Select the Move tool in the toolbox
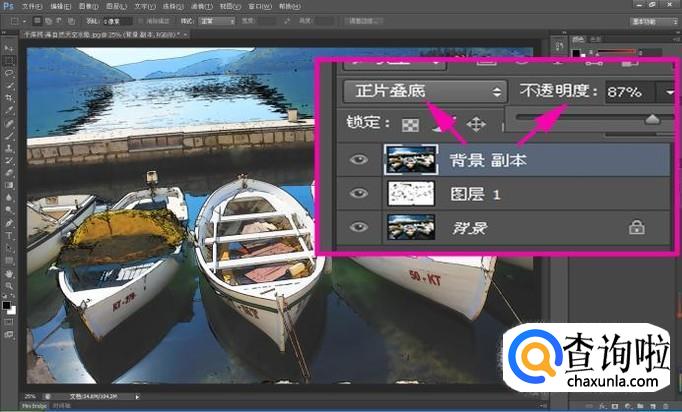 click(9, 47)
